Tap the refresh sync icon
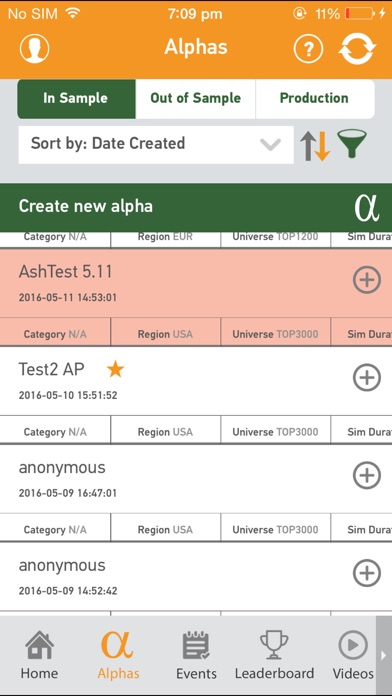The width and height of the screenshot is (392, 696). pos(357,48)
